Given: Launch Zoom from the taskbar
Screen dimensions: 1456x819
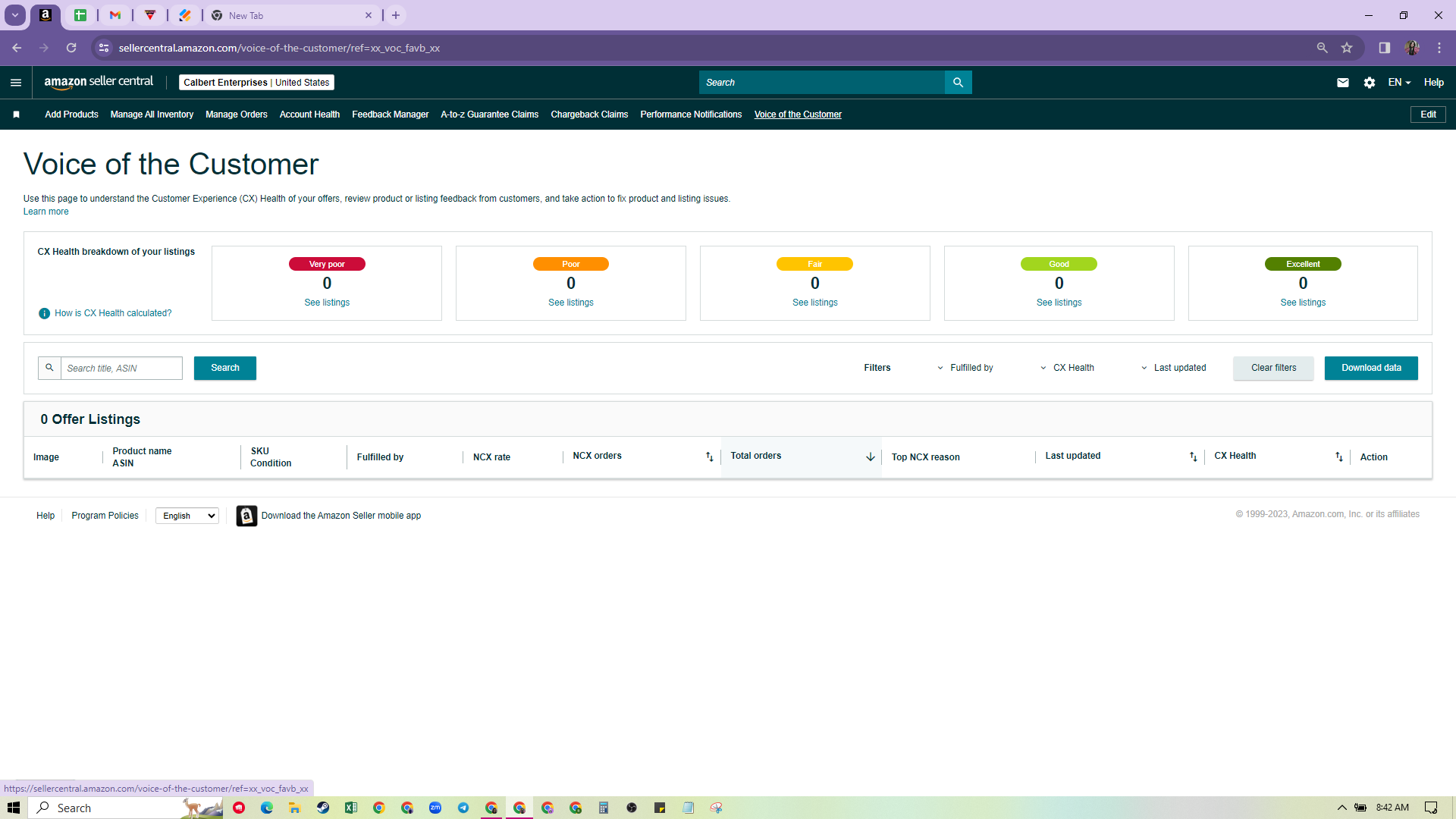Looking at the screenshot, I should [x=435, y=808].
